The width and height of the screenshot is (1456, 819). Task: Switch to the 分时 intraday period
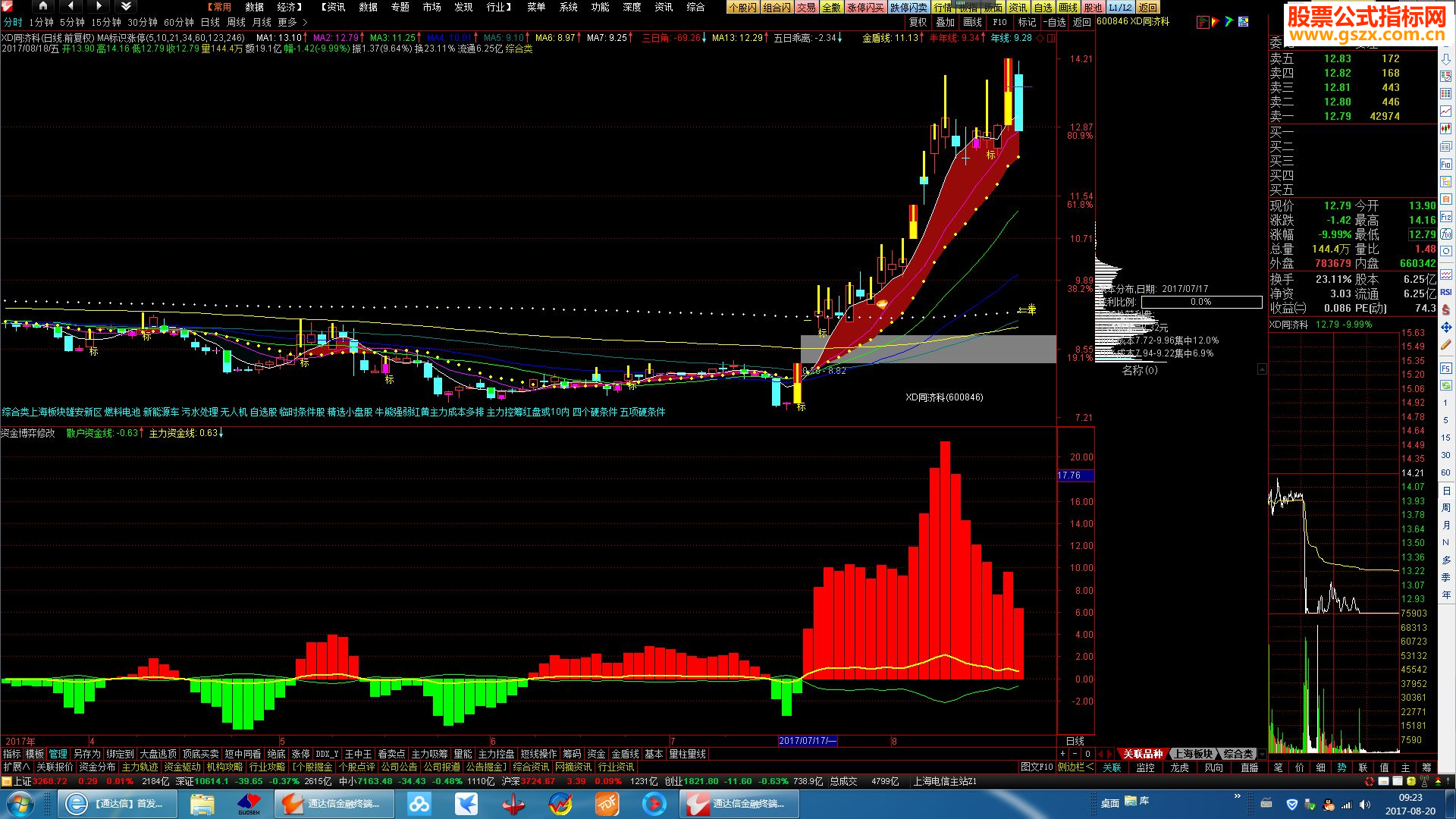click(13, 23)
